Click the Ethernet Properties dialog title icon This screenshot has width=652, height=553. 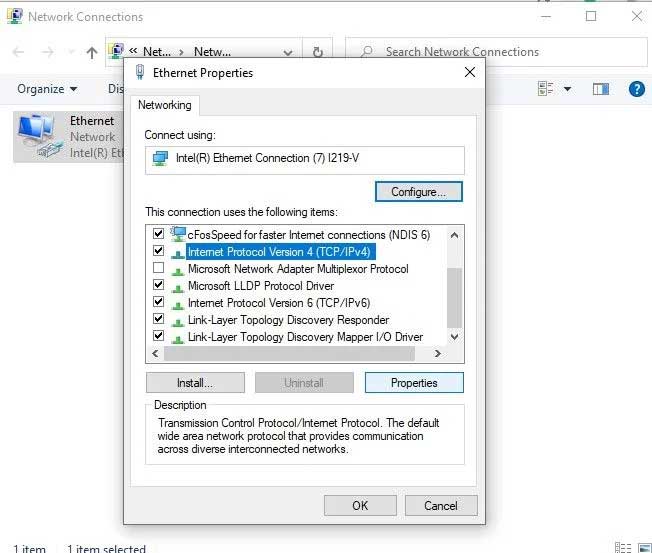pos(140,72)
